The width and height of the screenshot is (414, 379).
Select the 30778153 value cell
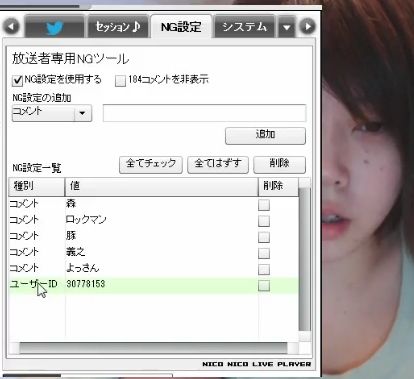click(162, 284)
